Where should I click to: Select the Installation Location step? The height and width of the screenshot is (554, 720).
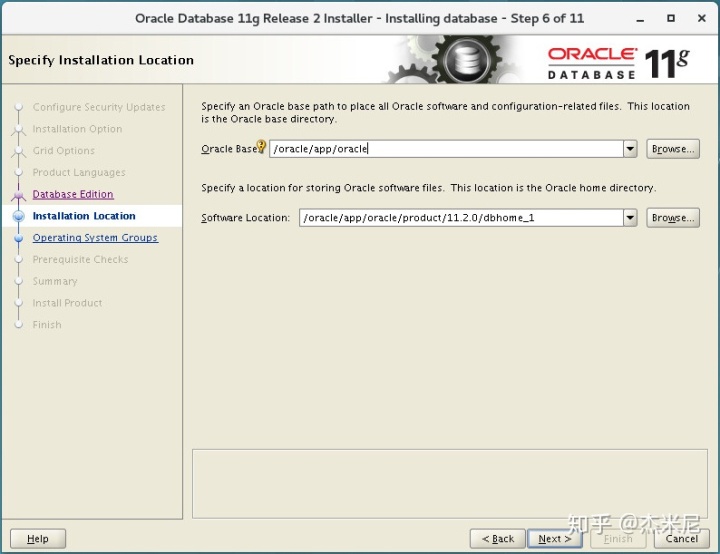(x=84, y=216)
